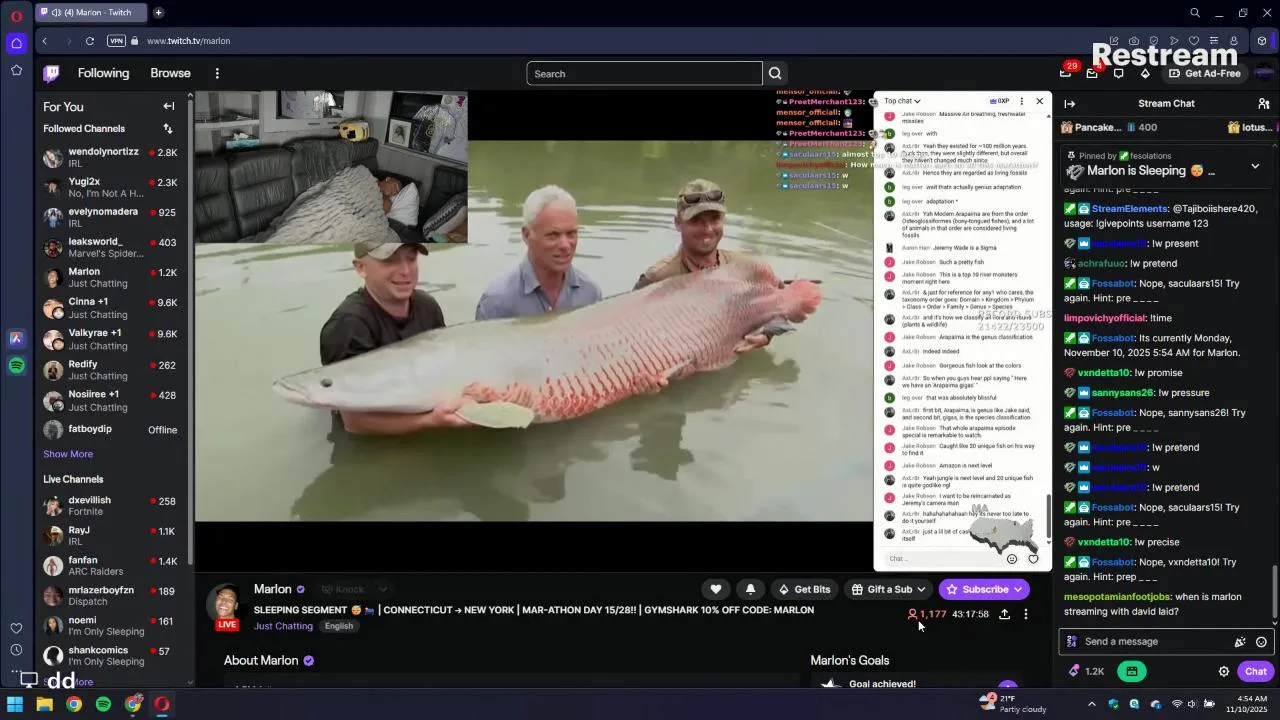Click the address bar URL twitch.tv/marlon
Viewport: 1280px width, 720px height.
tap(188, 41)
